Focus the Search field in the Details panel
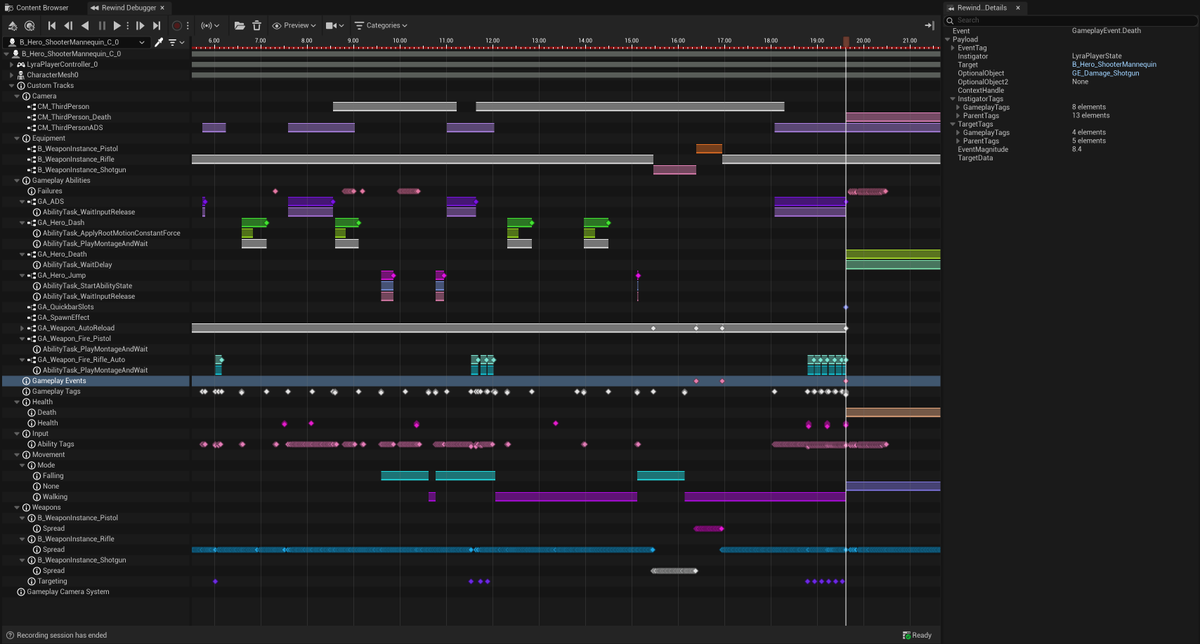This screenshot has width=1200, height=644. click(x=1073, y=20)
